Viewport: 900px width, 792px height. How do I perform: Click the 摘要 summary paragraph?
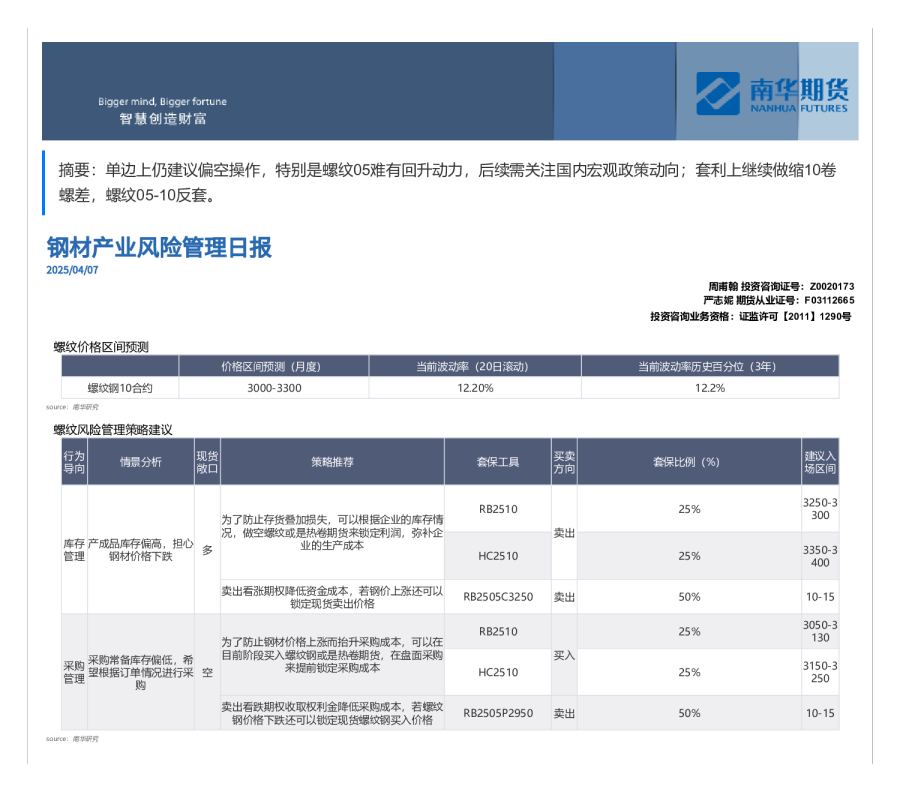click(x=446, y=182)
